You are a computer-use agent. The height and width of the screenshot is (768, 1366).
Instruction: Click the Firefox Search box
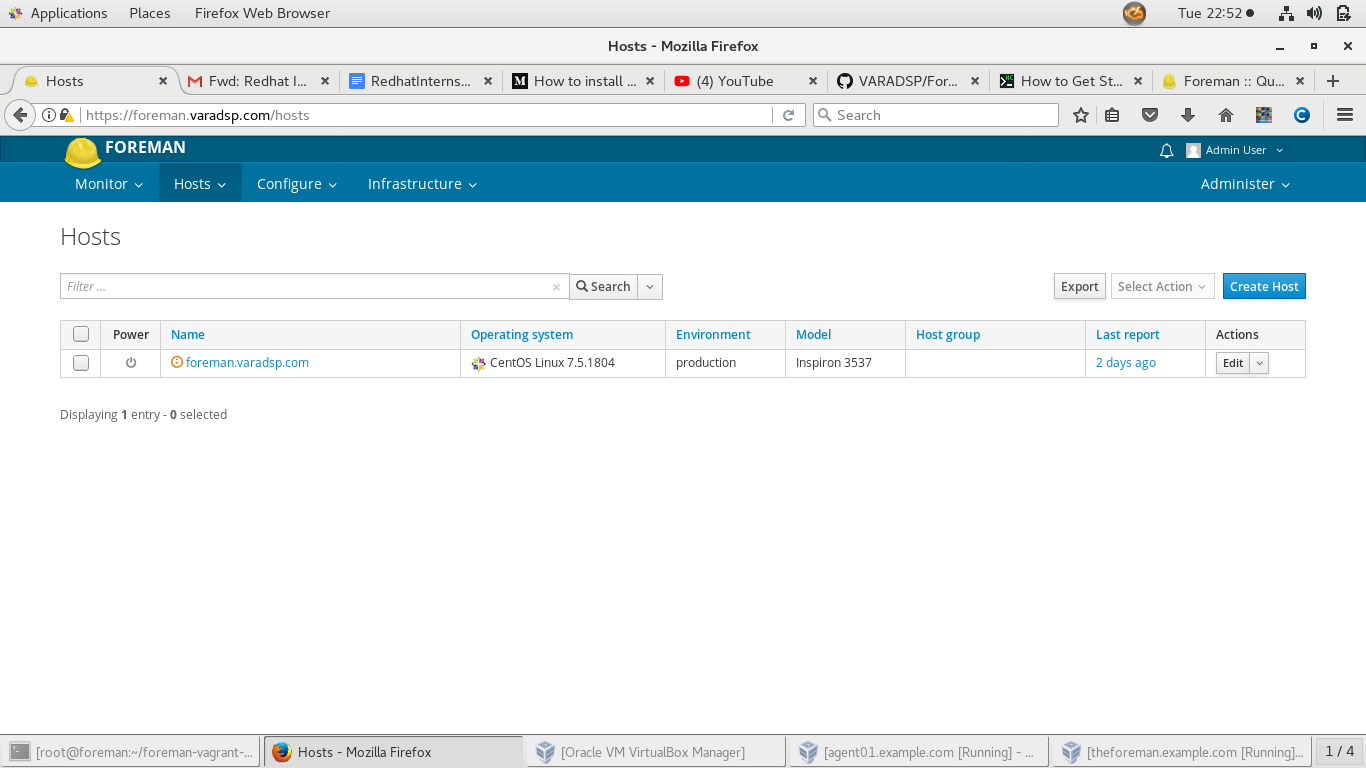click(x=936, y=115)
